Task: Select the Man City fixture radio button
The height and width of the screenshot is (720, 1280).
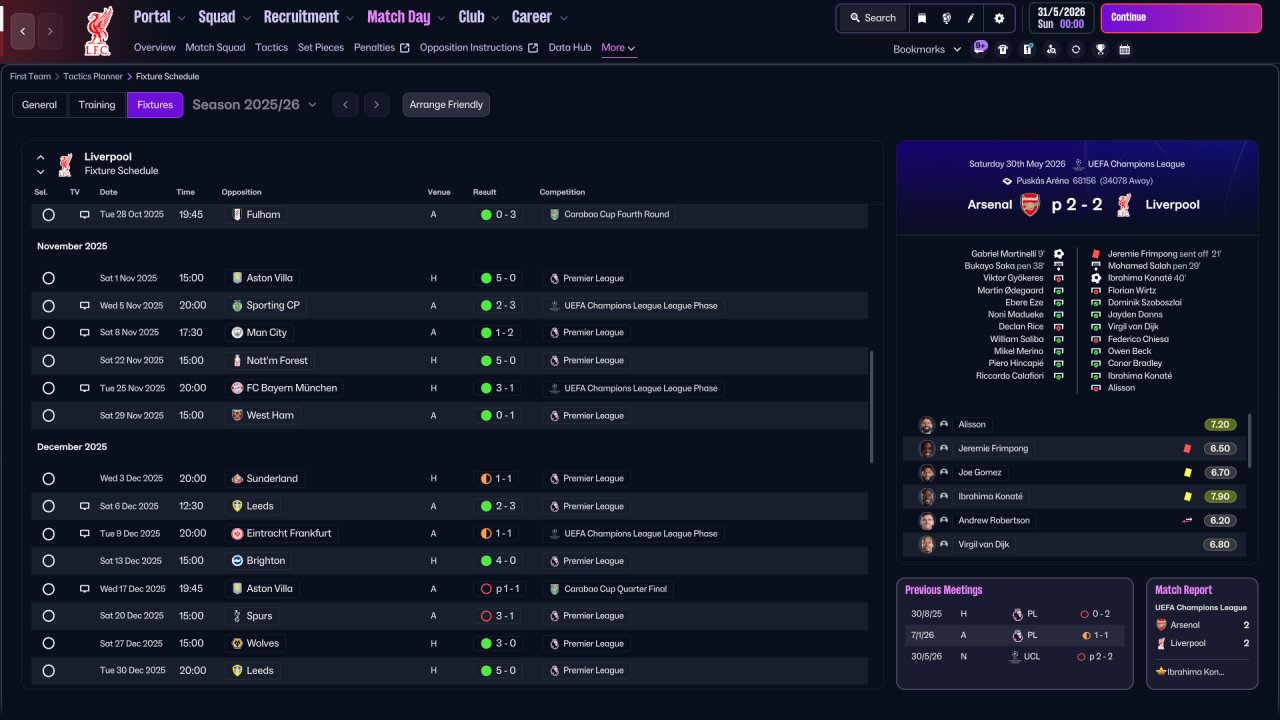Action: tap(48, 333)
